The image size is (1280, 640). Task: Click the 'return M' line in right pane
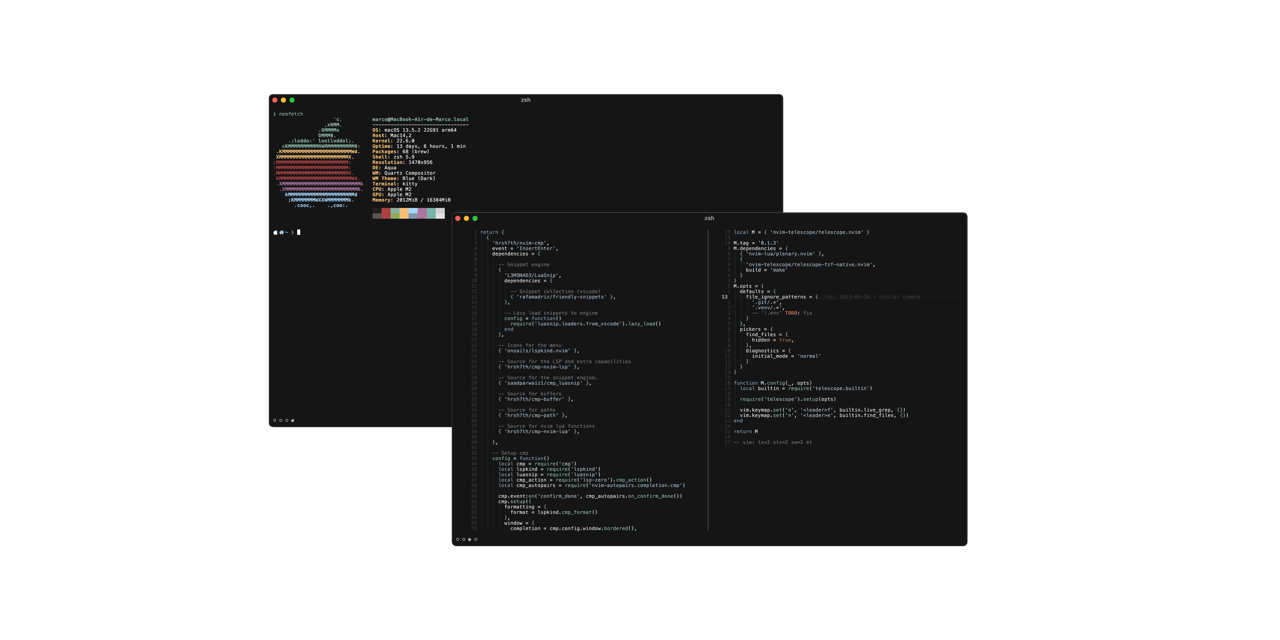746,432
